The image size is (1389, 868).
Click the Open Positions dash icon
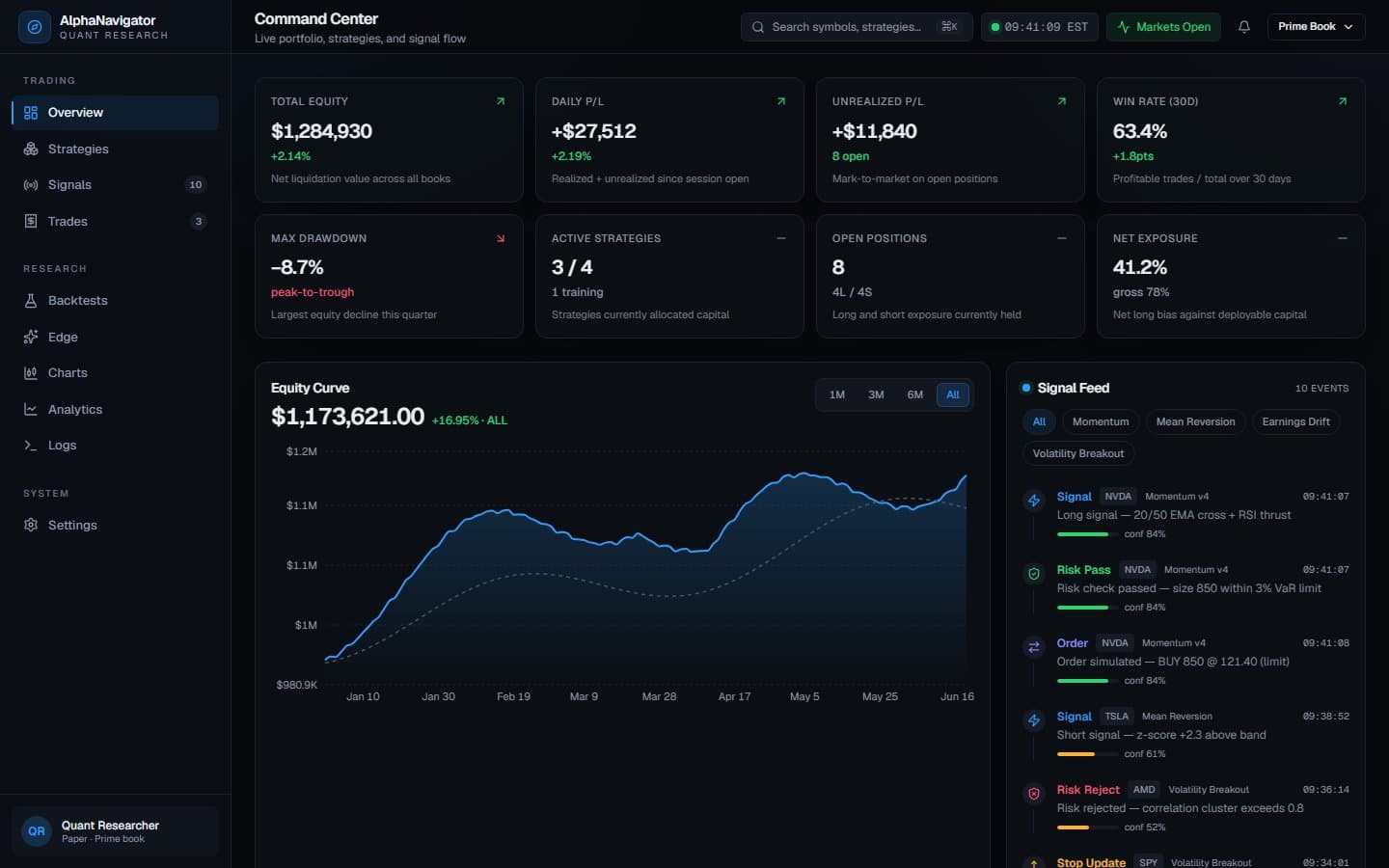point(1062,238)
